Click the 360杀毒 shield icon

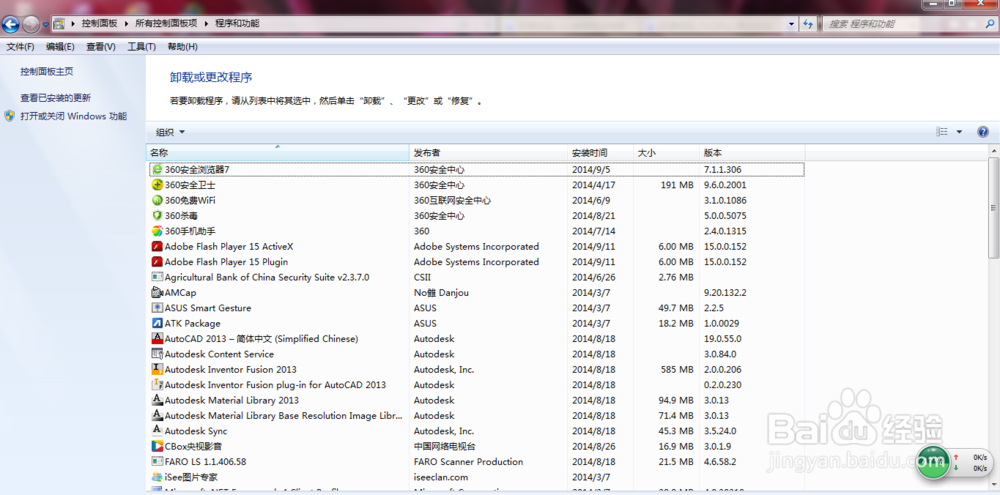(157, 216)
